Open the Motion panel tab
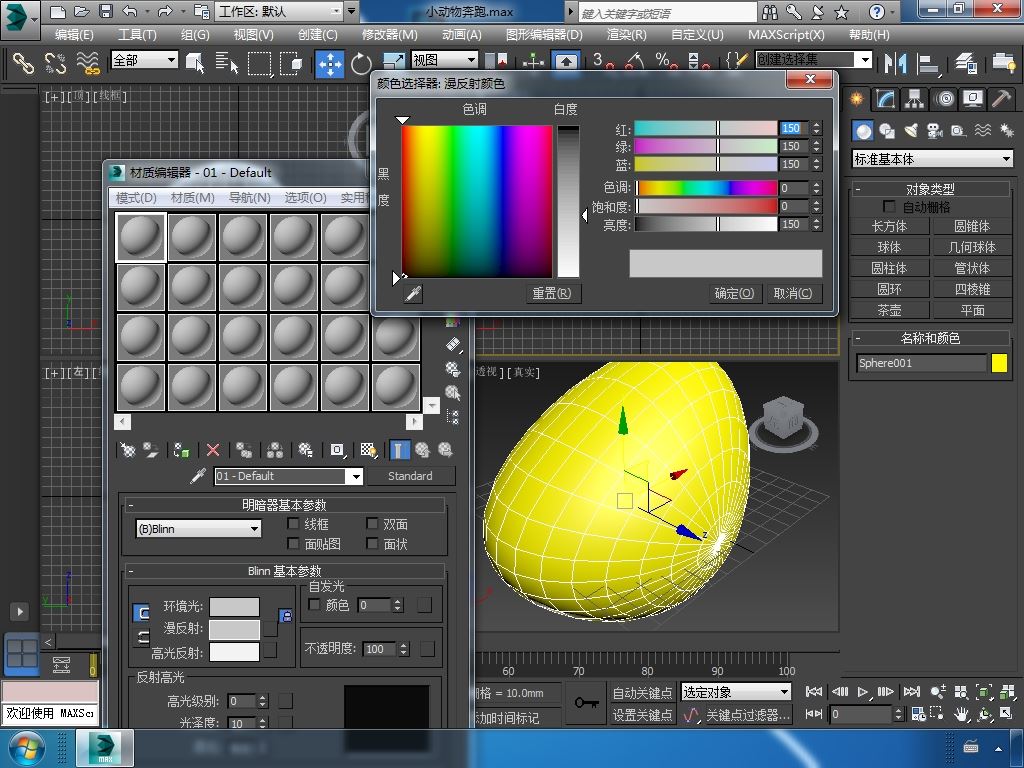The image size is (1024, 768). (x=944, y=99)
